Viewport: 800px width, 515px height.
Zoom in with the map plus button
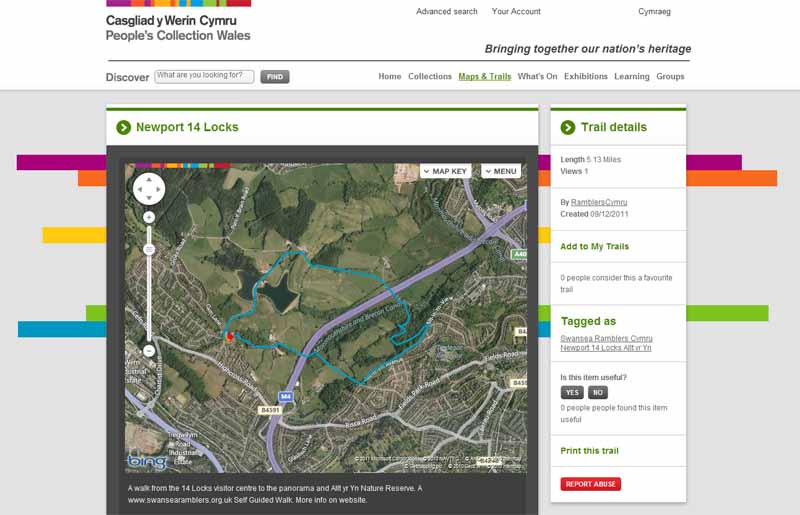pyautogui.click(x=149, y=217)
